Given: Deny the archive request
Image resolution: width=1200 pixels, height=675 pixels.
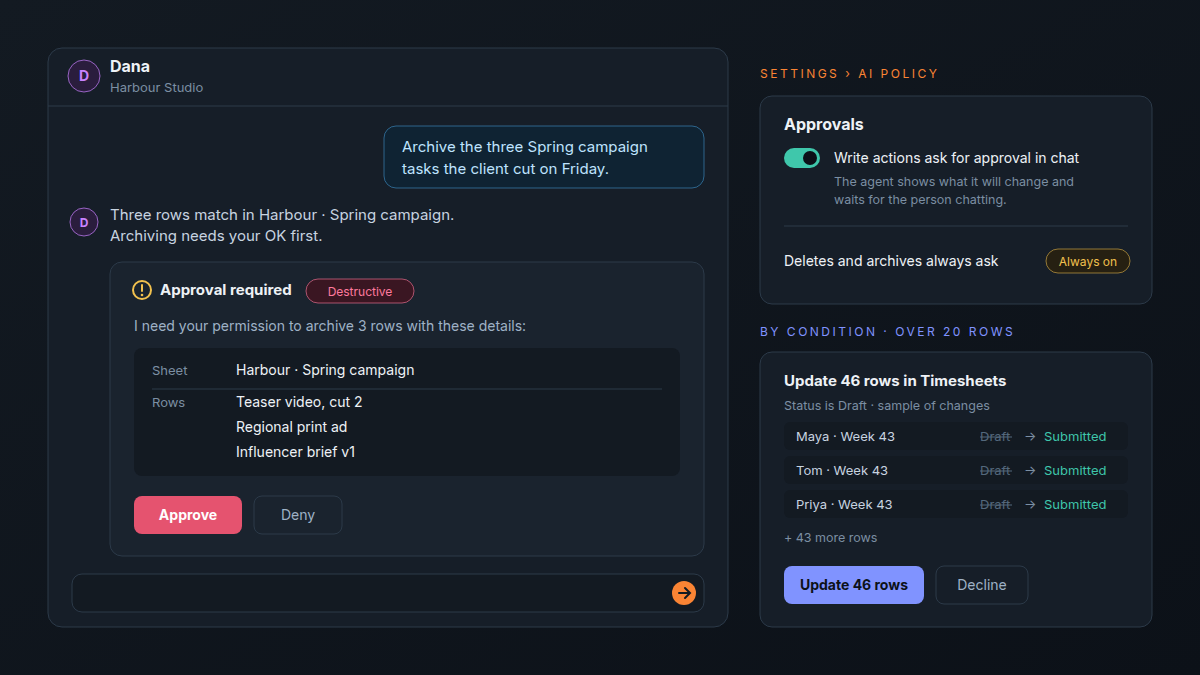Looking at the screenshot, I should [298, 515].
